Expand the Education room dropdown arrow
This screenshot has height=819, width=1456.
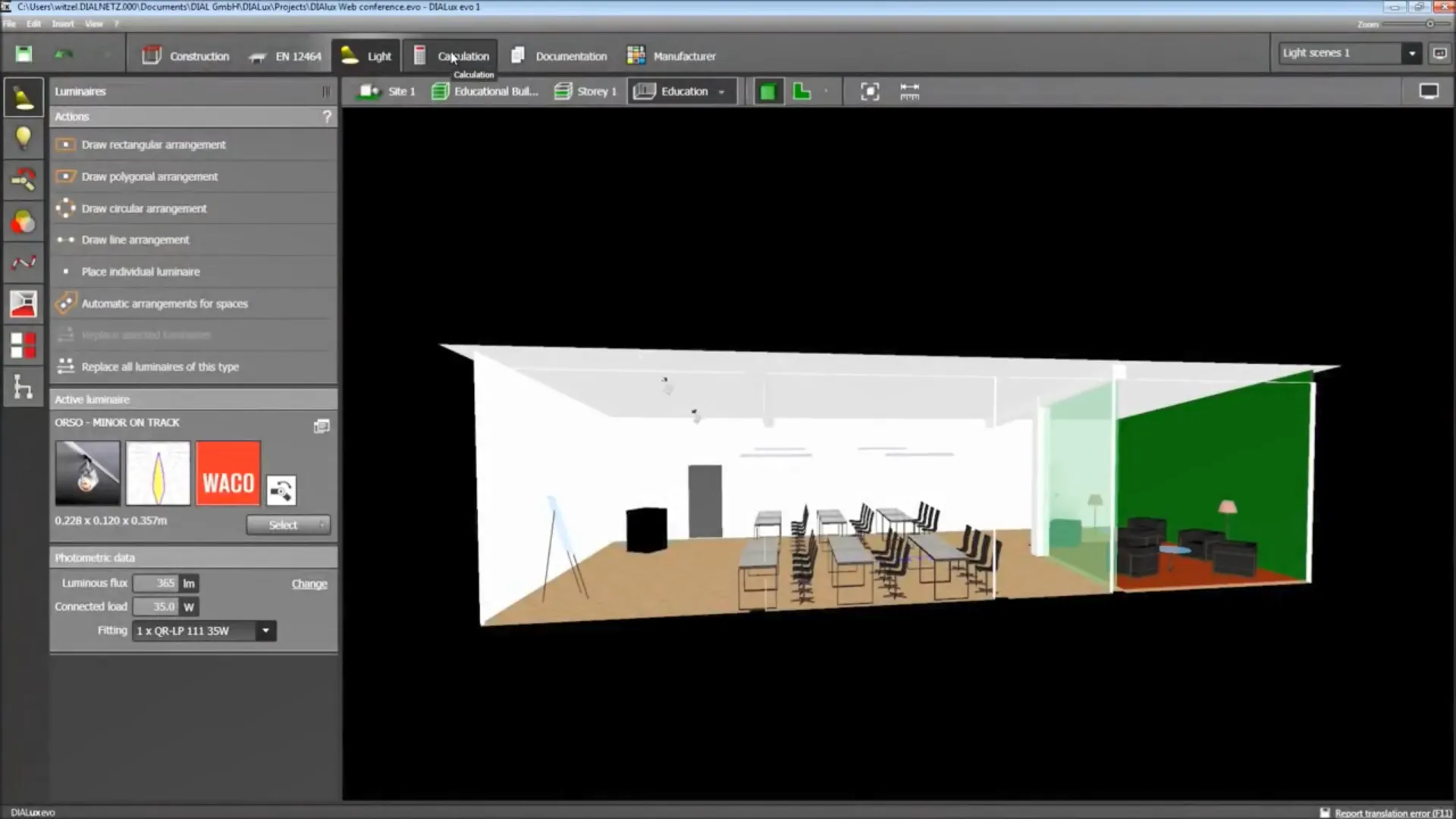pos(721,92)
